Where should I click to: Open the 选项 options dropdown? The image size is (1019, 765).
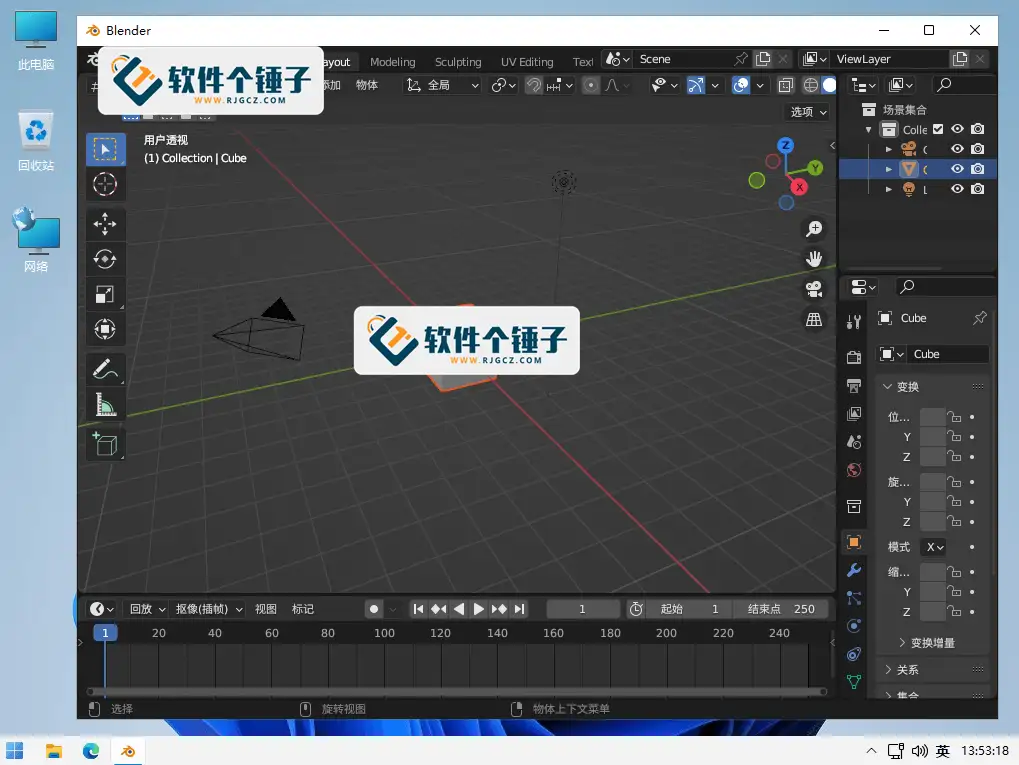point(808,112)
